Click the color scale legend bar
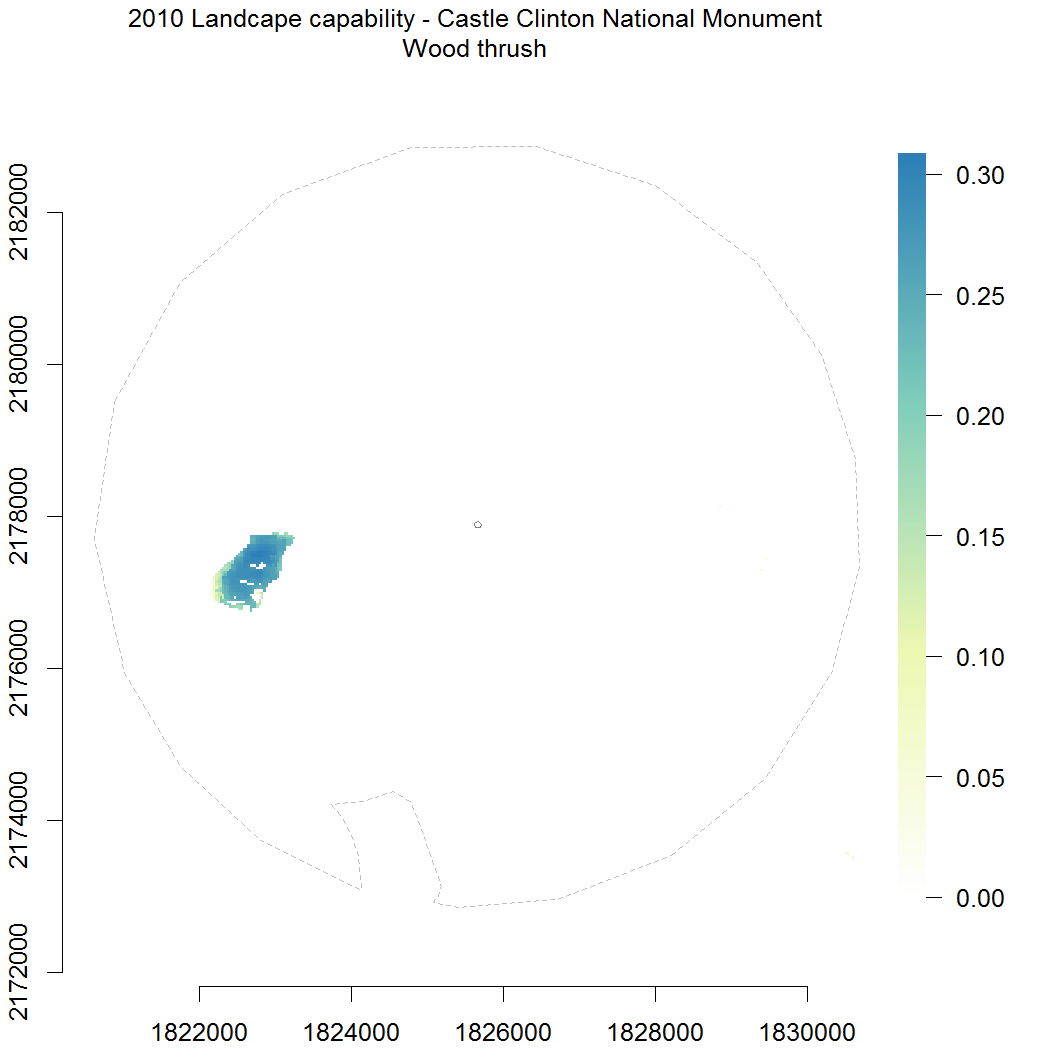This screenshot has height=1050, width=1050. (912, 525)
